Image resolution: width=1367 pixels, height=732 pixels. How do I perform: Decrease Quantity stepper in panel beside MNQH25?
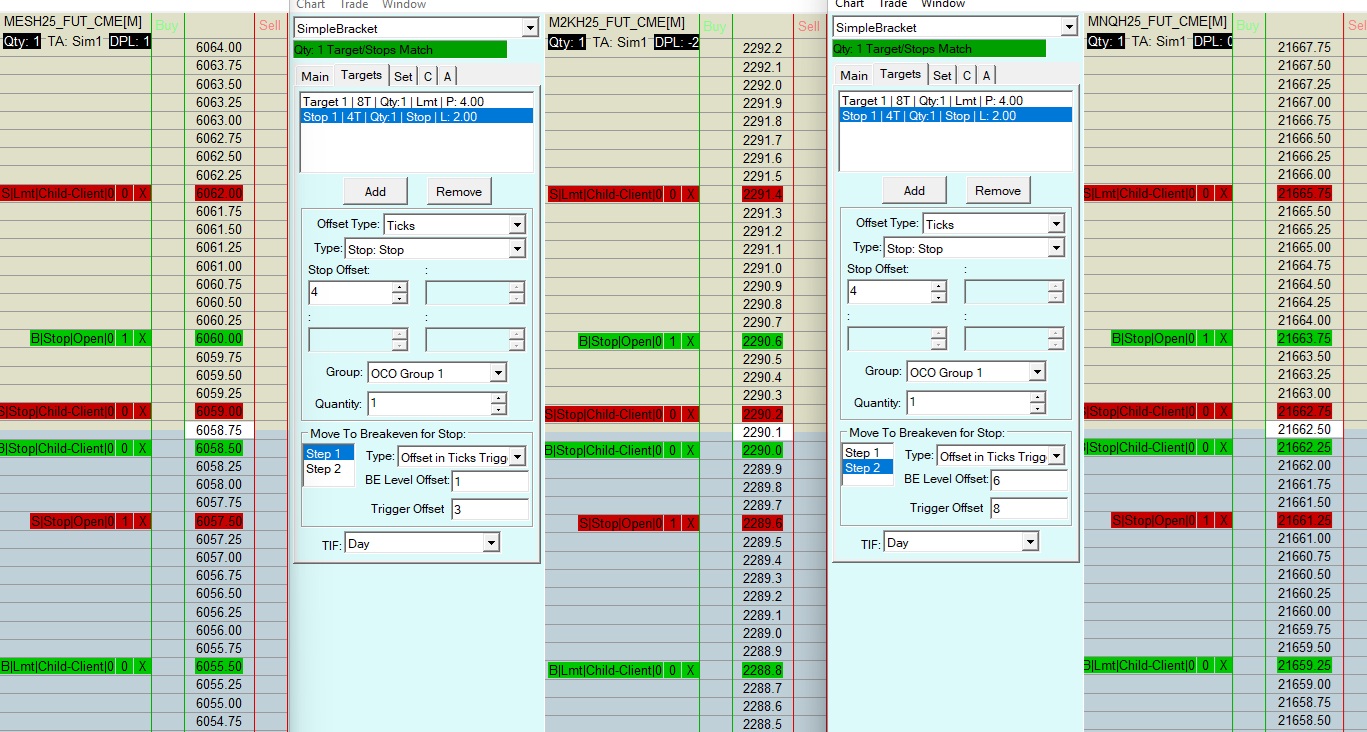[x=1038, y=408]
